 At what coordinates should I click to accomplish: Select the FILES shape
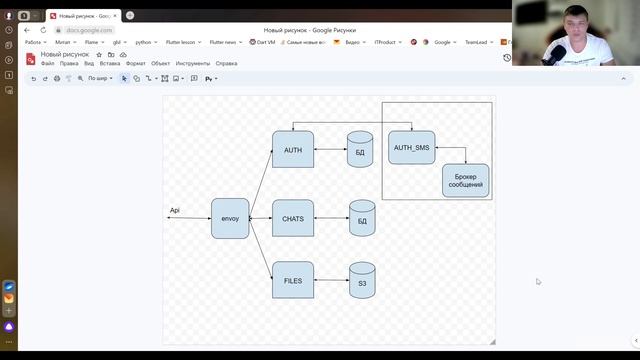point(293,280)
